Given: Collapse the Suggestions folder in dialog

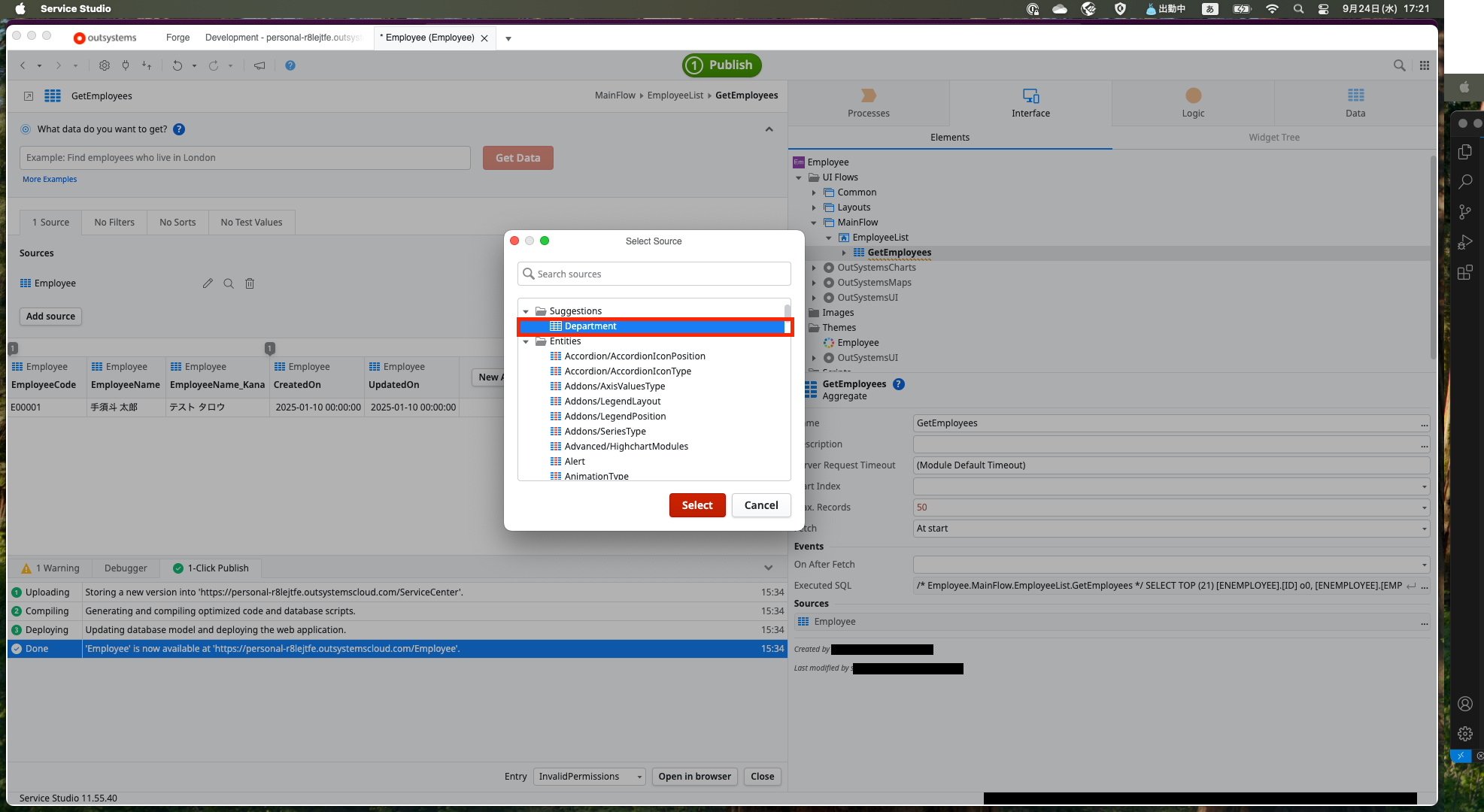Looking at the screenshot, I should pyautogui.click(x=526, y=311).
